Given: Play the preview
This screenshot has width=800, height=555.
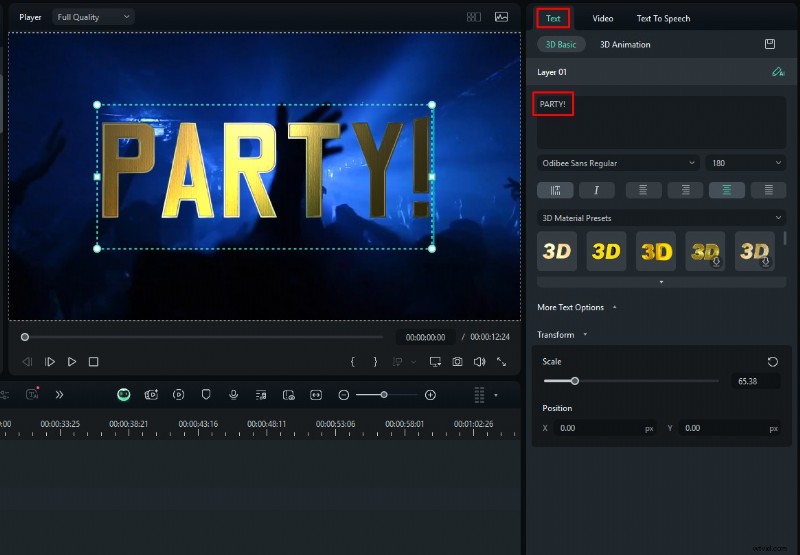Looking at the screenshot, I should click(x=72, y=362).
